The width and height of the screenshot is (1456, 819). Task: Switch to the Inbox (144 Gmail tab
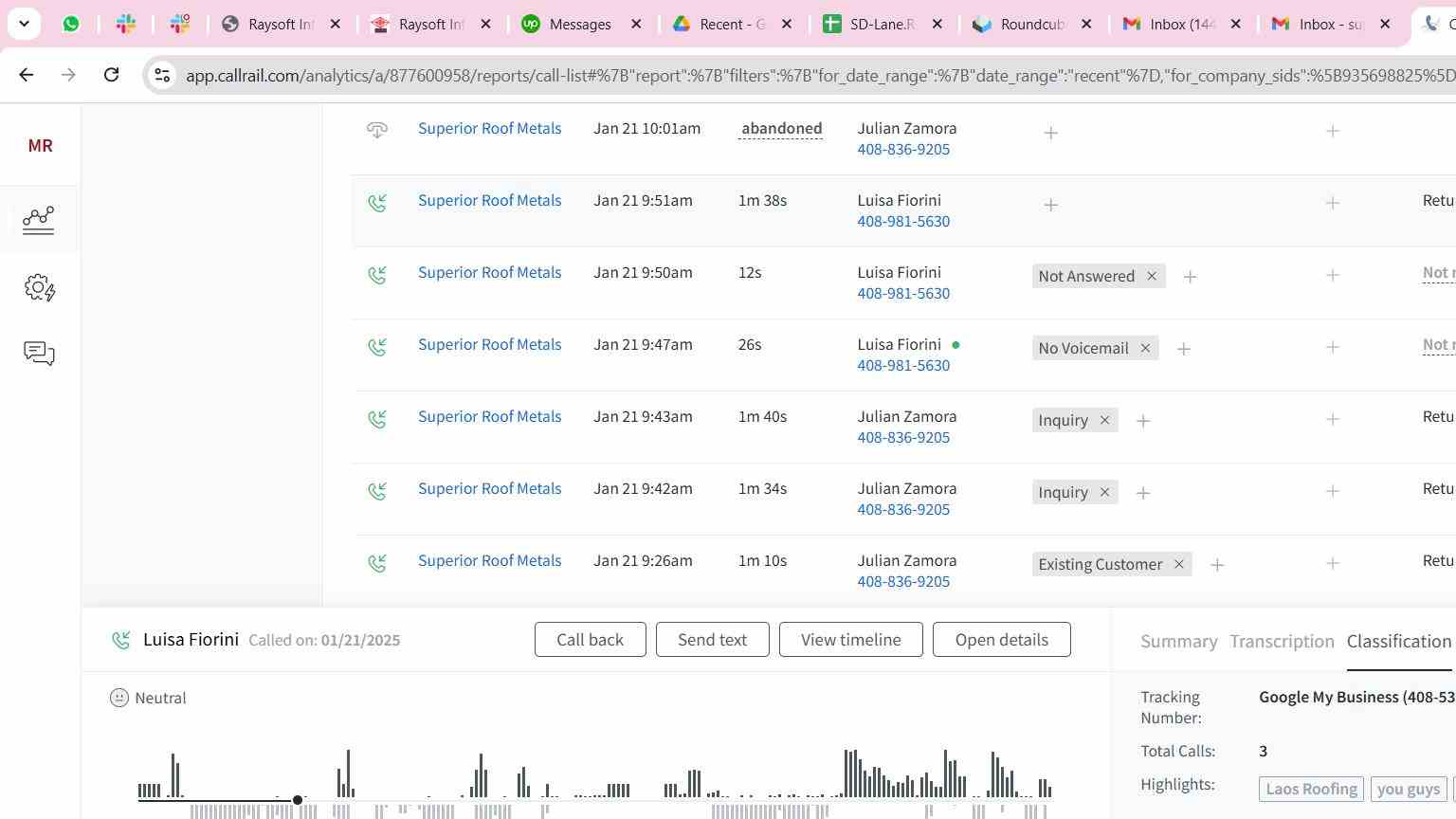click(1181, 24)
